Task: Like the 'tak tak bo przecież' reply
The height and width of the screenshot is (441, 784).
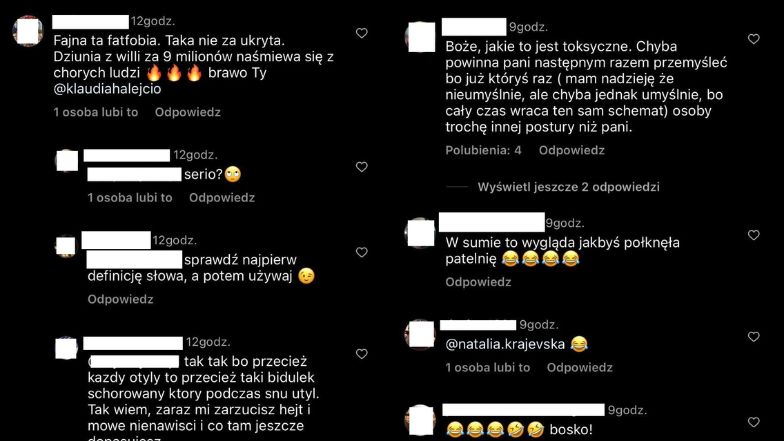Action: pos(362,354)
